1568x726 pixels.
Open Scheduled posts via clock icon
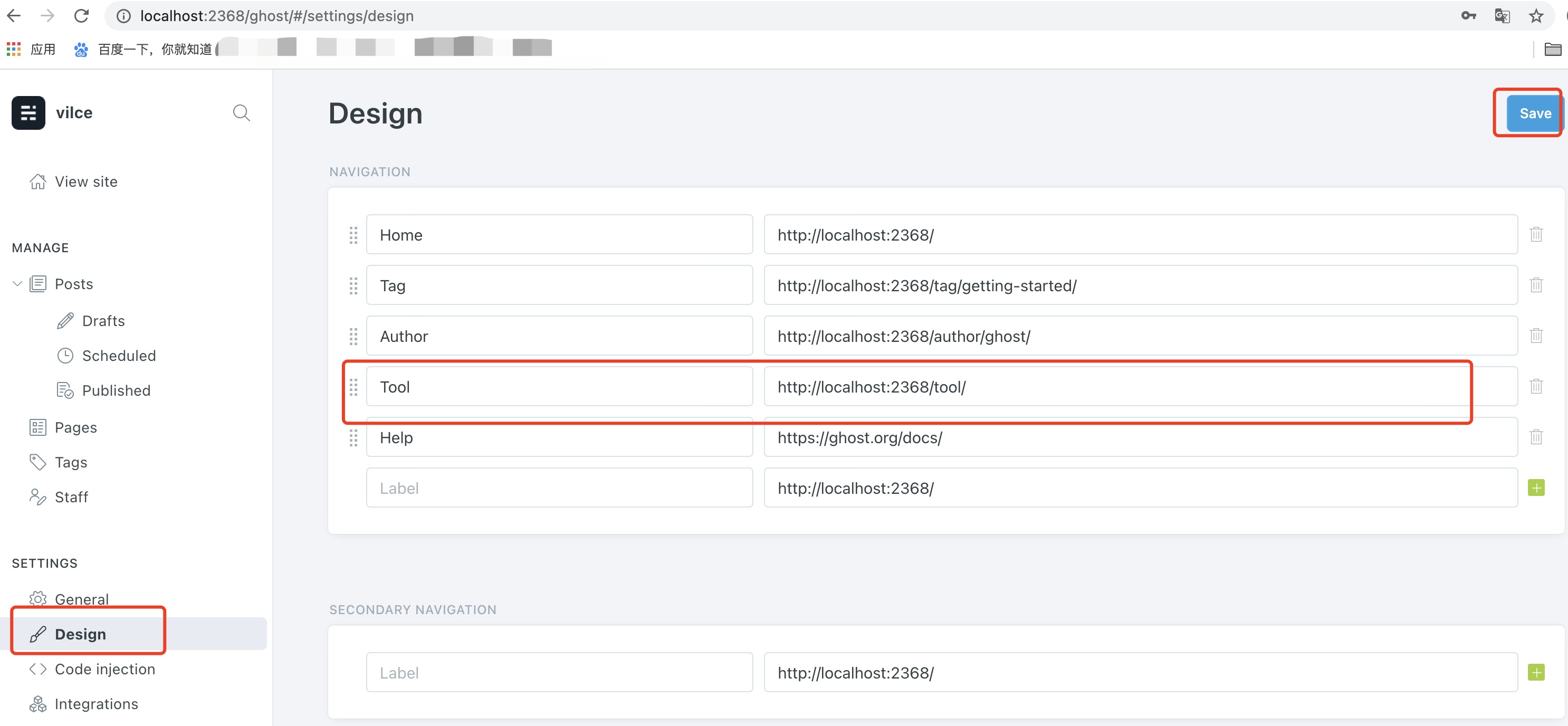[x=66, y=356]
